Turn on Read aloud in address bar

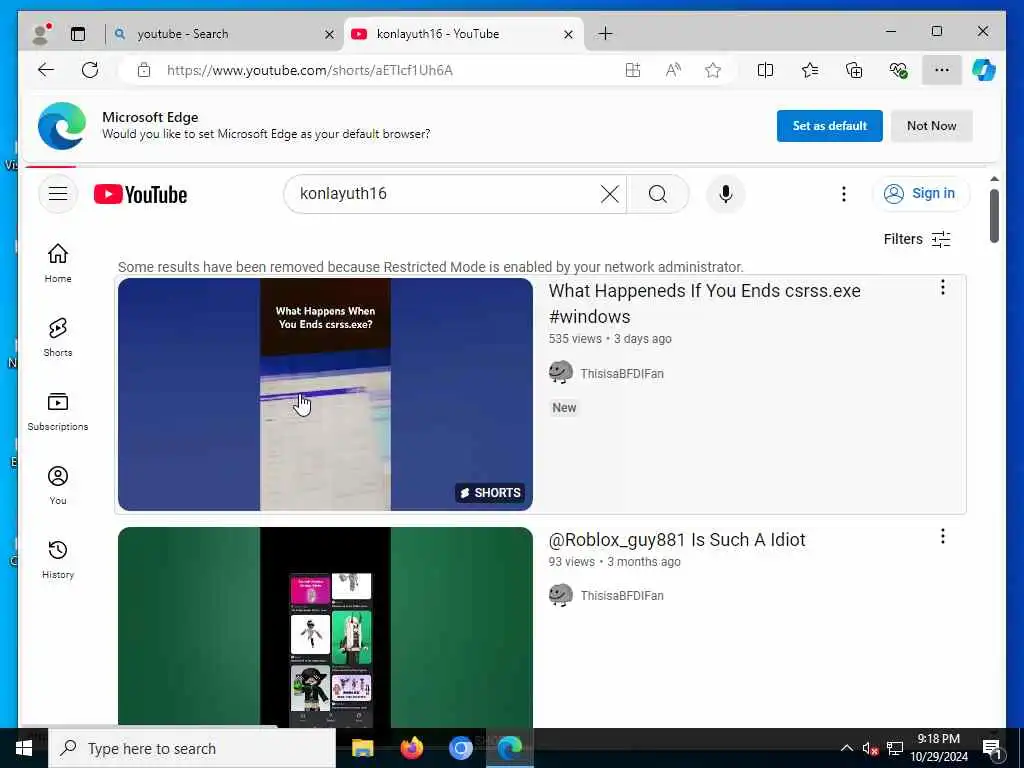point(673,70)
